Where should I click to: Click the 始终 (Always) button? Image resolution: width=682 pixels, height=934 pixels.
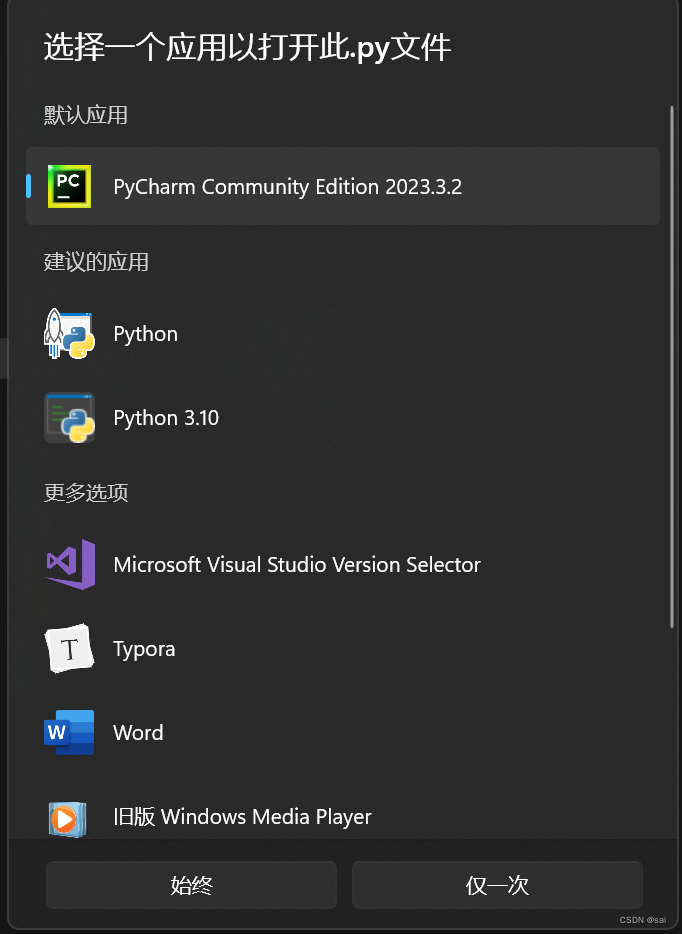click(191, 885)
